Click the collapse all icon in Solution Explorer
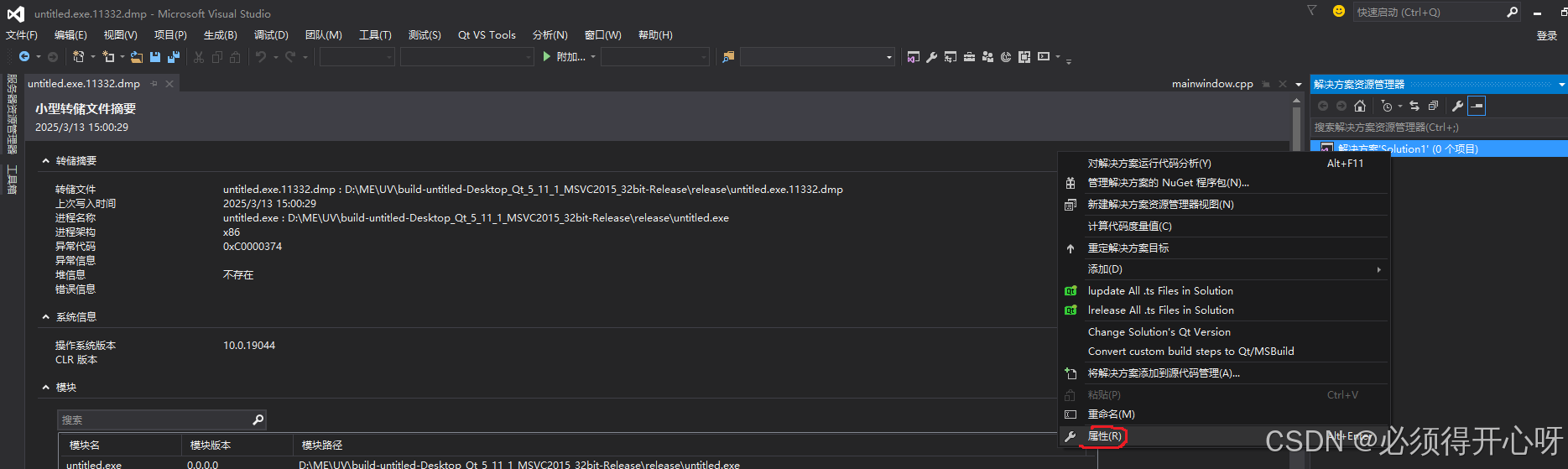The width and height of the screenshot is (1568, 469). 1433,106
